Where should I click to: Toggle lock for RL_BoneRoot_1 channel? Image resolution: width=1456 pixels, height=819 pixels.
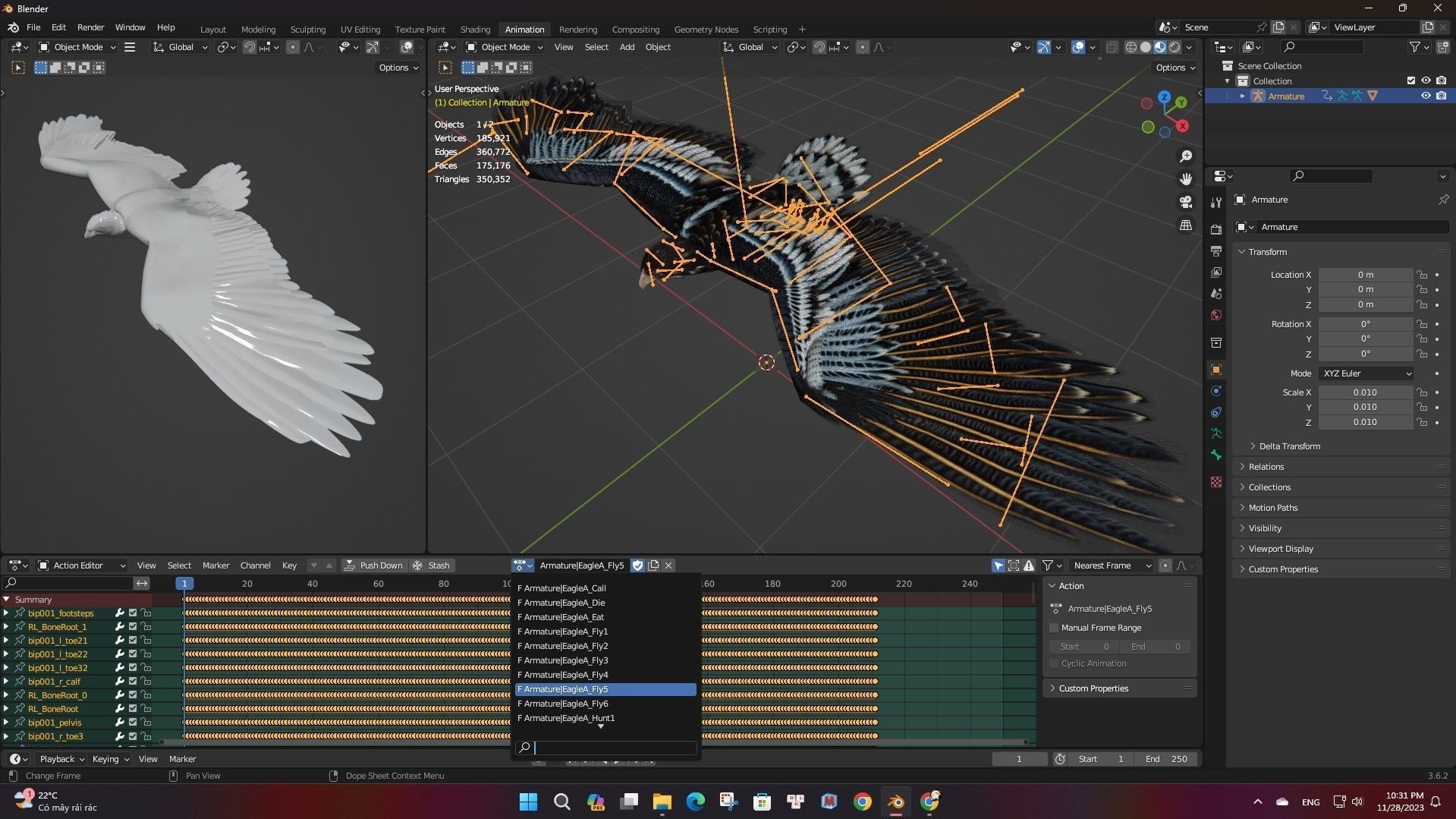tap(146, 627)
